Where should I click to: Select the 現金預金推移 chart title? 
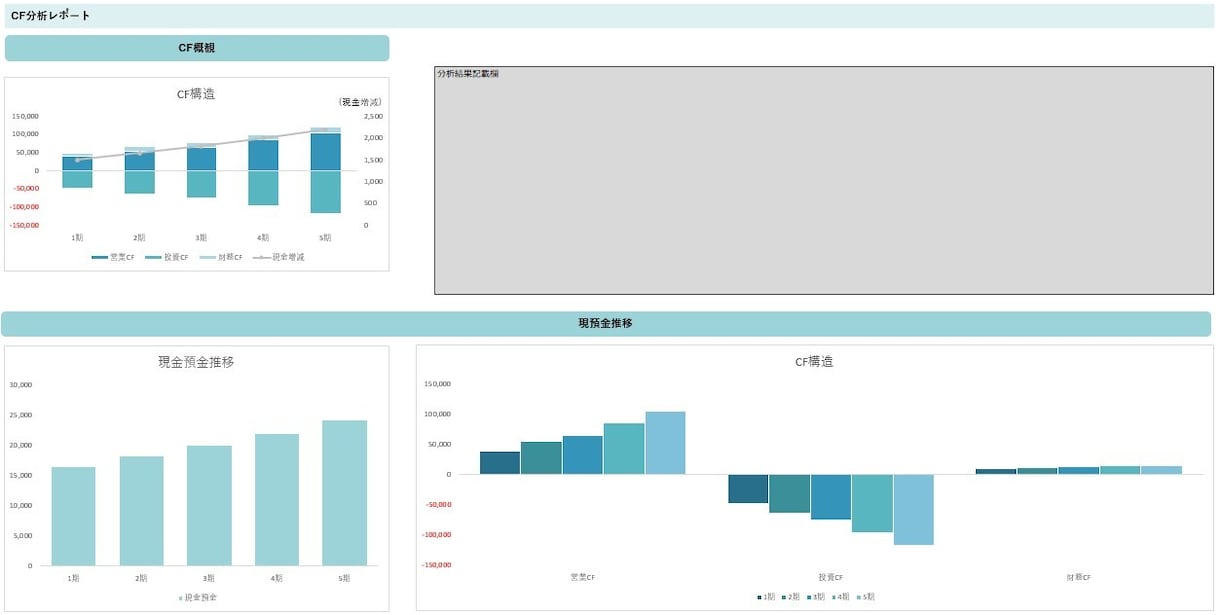point(196,362)
